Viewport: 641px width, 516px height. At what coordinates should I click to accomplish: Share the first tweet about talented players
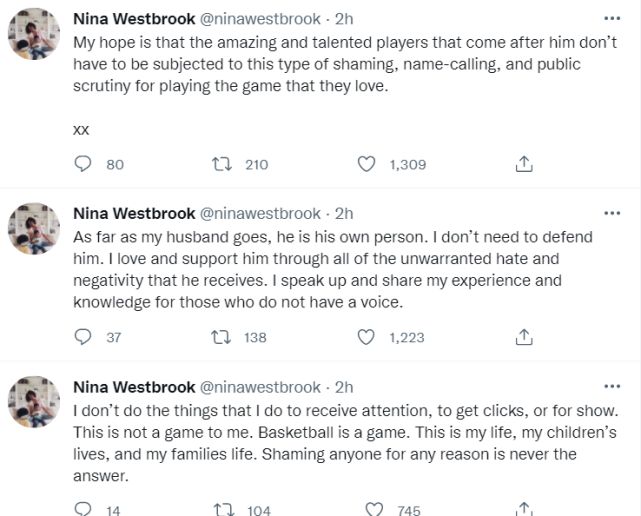[x=522, y=164]
